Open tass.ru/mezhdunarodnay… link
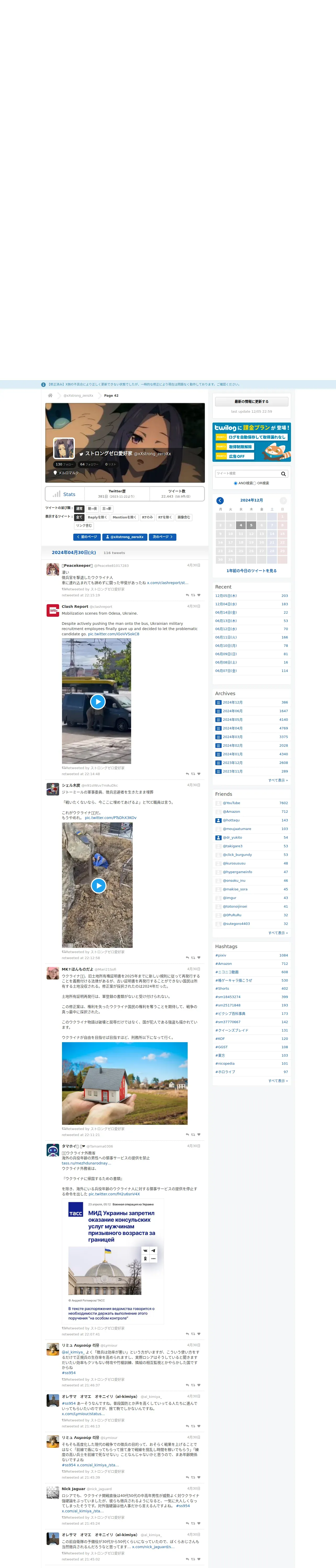Screen dimensions: 336x1568 click(x=86, y=1163)
